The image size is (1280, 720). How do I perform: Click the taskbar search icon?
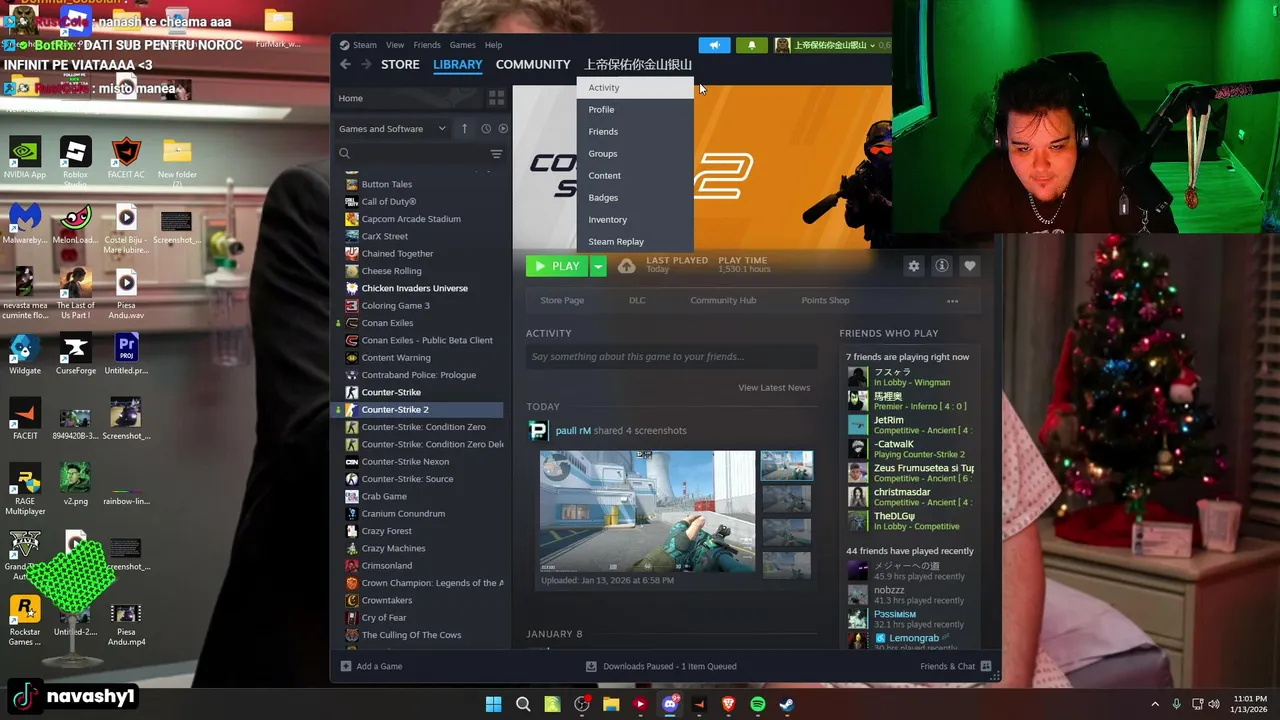[523, 704]
